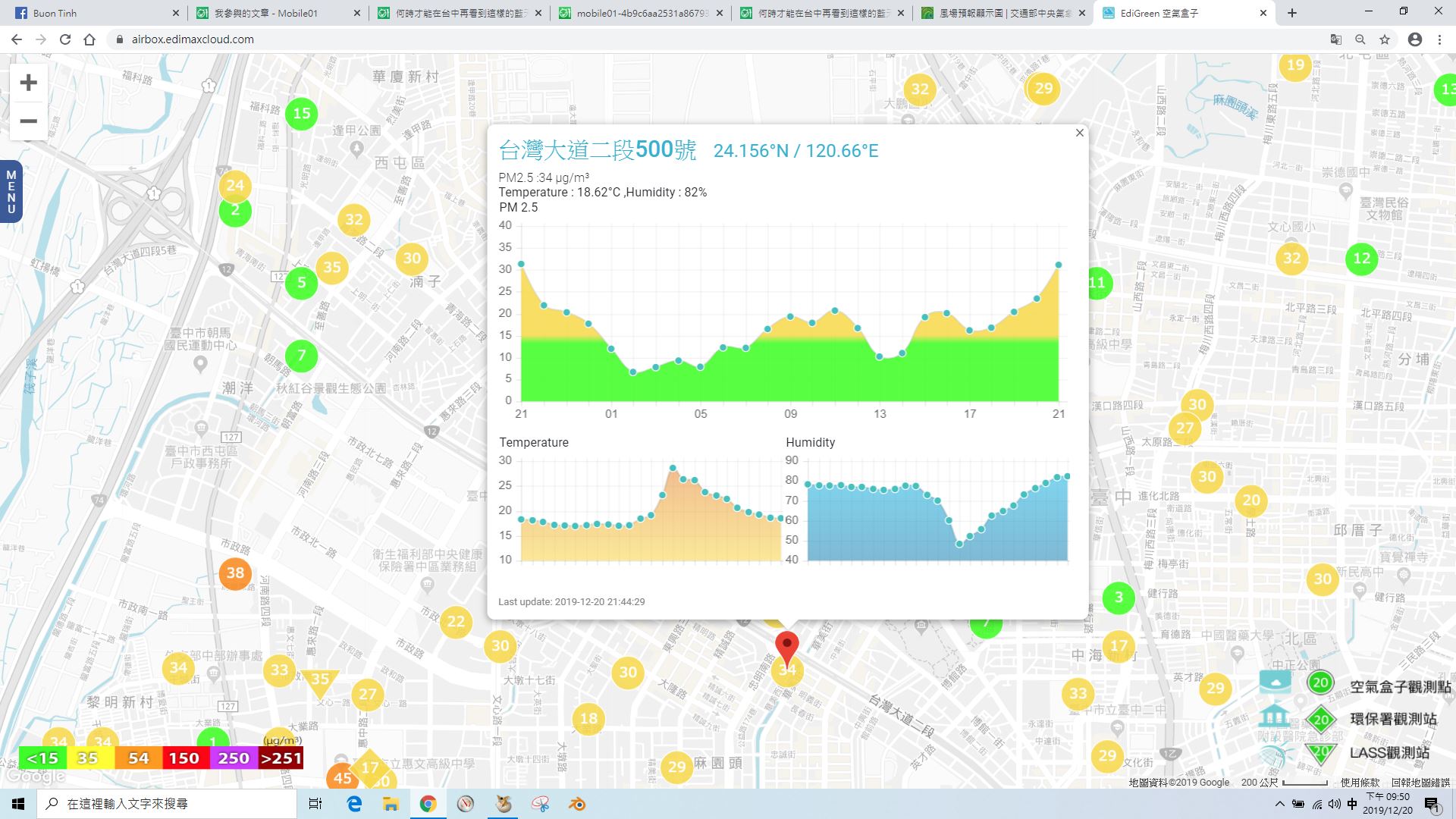The image size is (1456, 819).
Task: Click the yellow 19 air marker
Action: [1295, 65]
